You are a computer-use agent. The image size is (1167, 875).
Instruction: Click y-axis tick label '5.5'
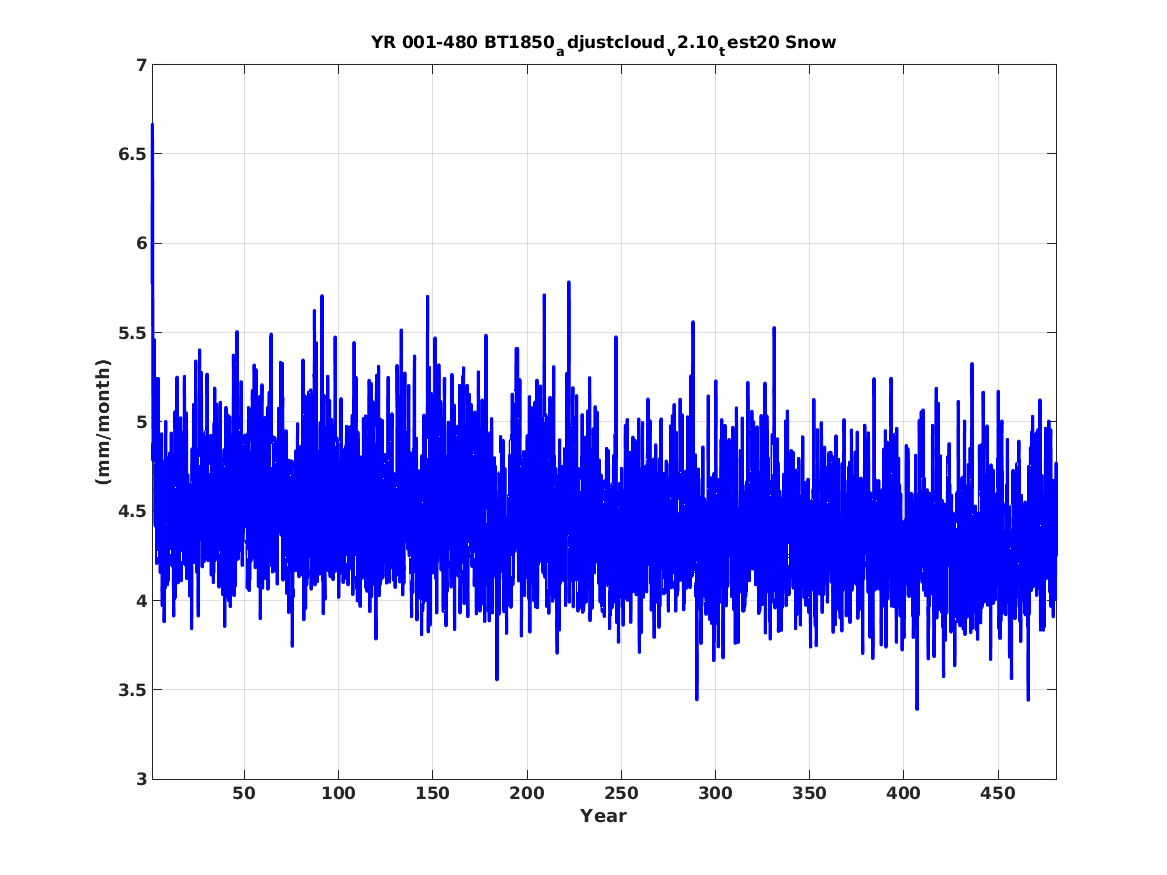[132, 333]
